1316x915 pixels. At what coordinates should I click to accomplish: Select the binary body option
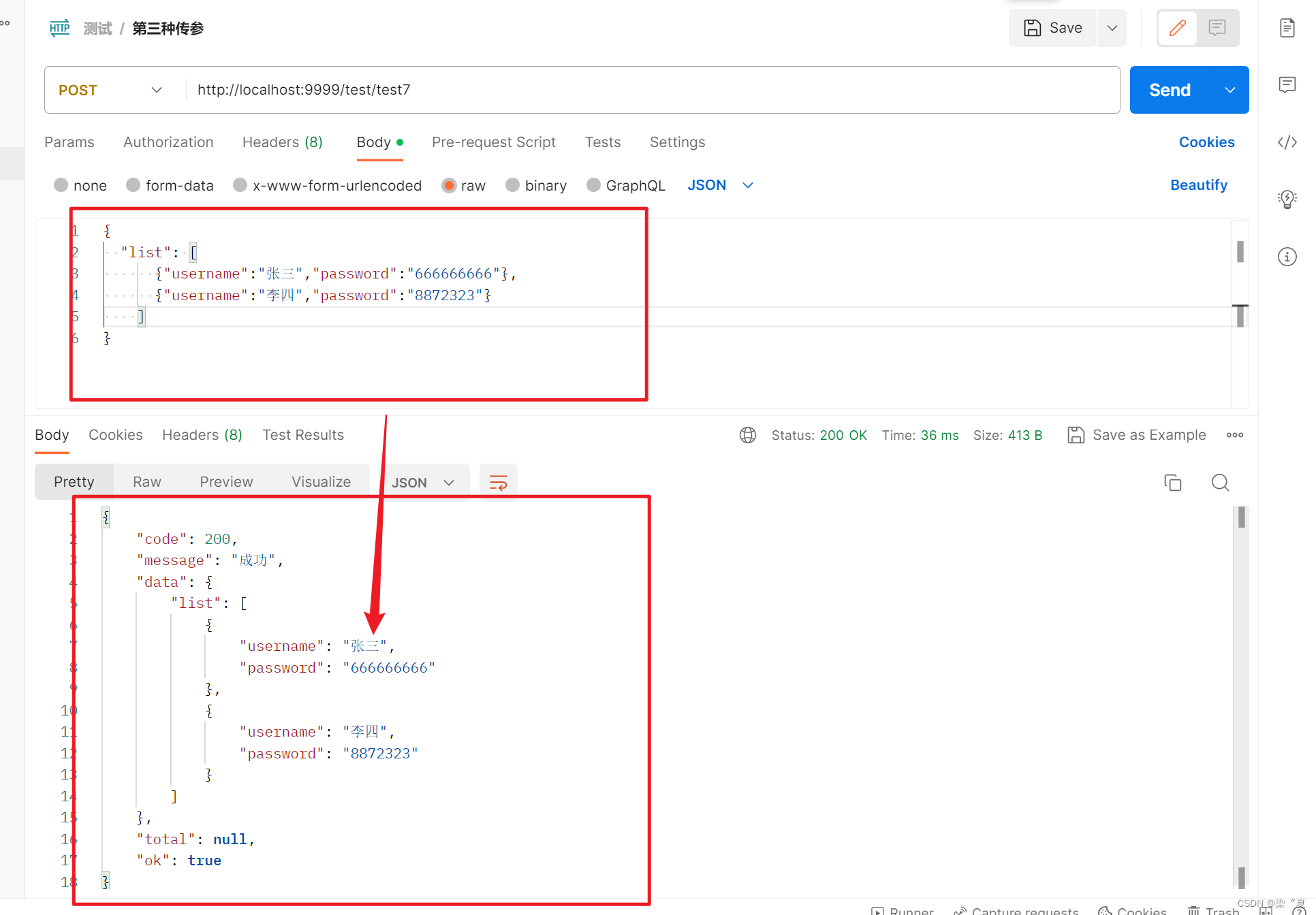point(513,185)
